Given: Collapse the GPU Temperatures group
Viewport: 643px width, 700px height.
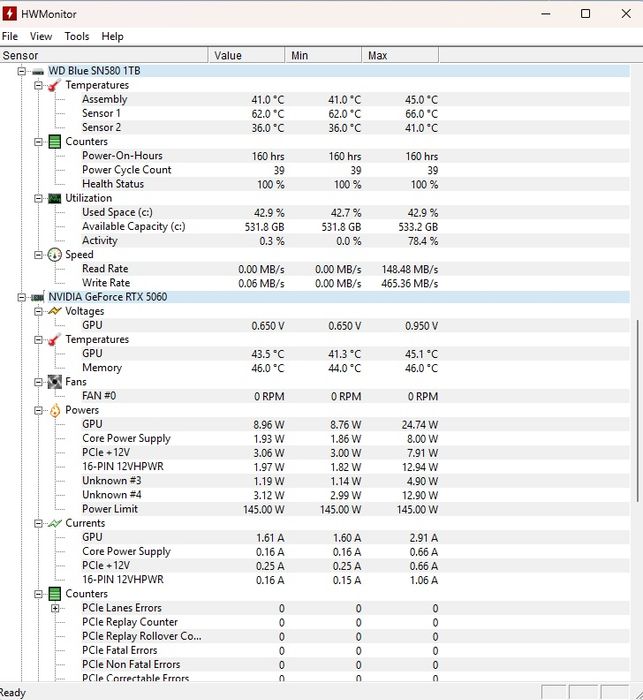Looking at the screenshot, I should point(38,340).
